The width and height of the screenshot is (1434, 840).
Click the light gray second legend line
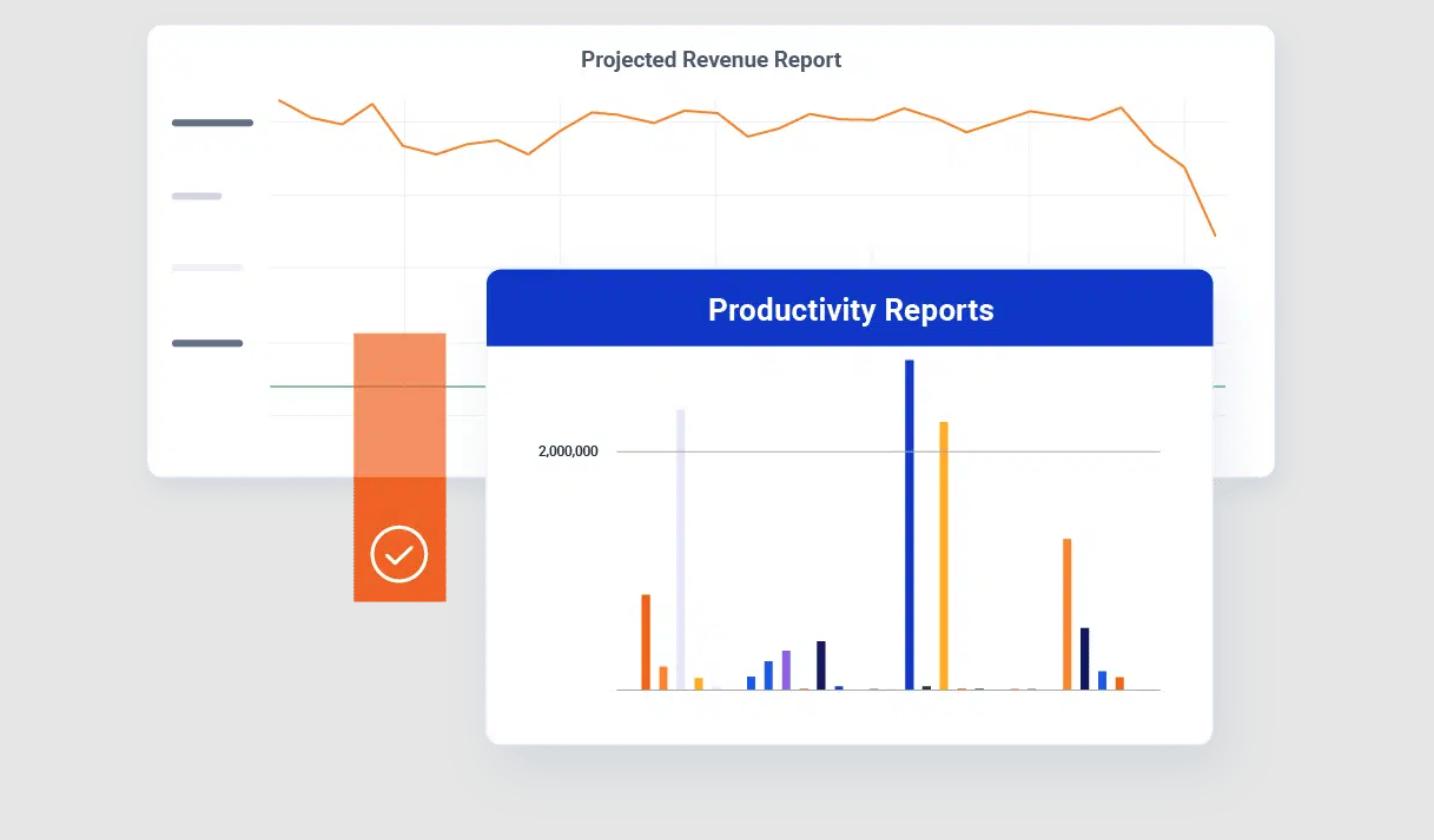point(197,196)
